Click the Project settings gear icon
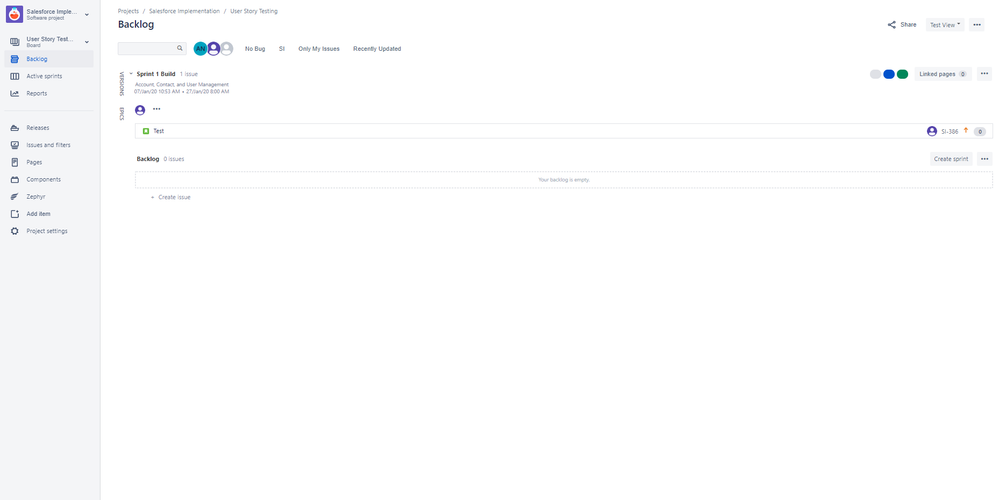Screen dimensions: 999x500 click(15, 231)
